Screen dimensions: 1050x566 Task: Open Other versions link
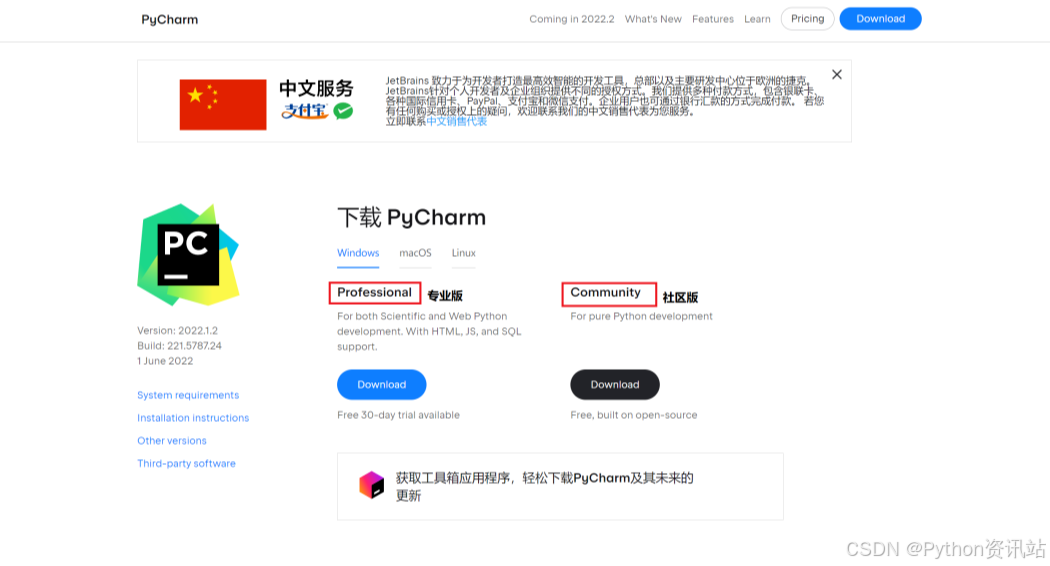click(171, 441)
